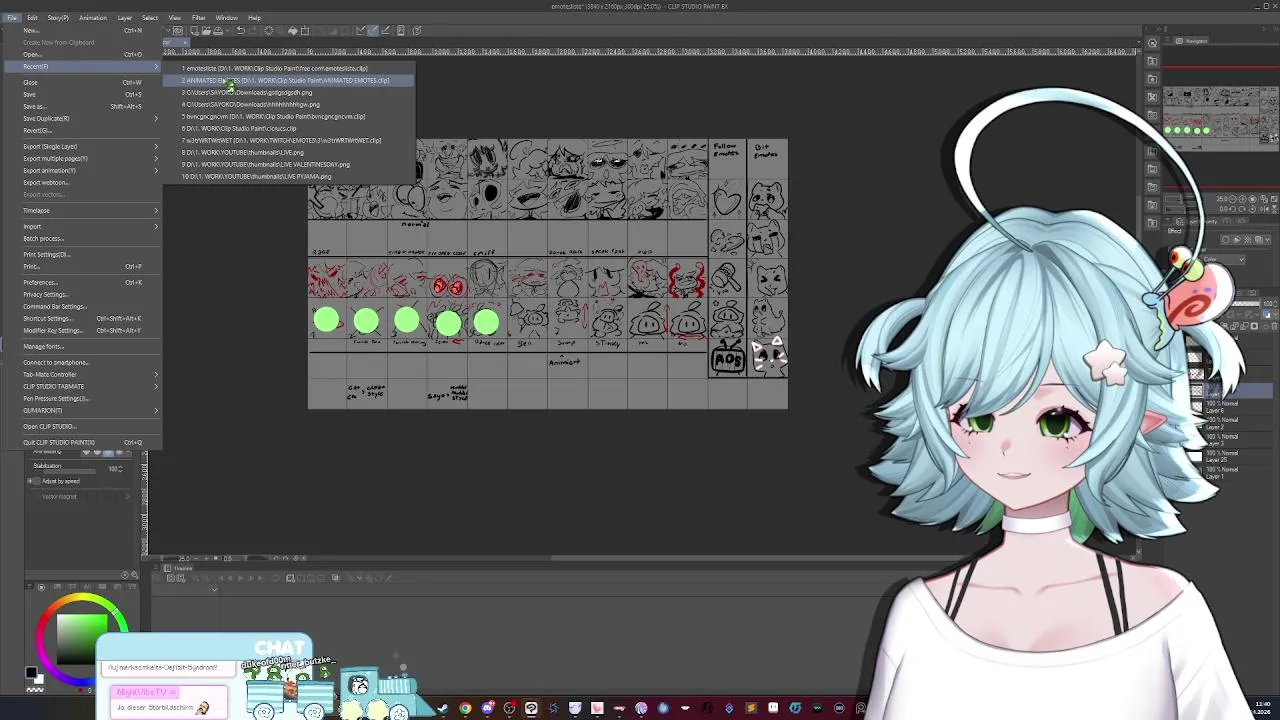1280x720 pixels.
Task: Open Privacy Settings... menu entry
Action: [83, 294]
